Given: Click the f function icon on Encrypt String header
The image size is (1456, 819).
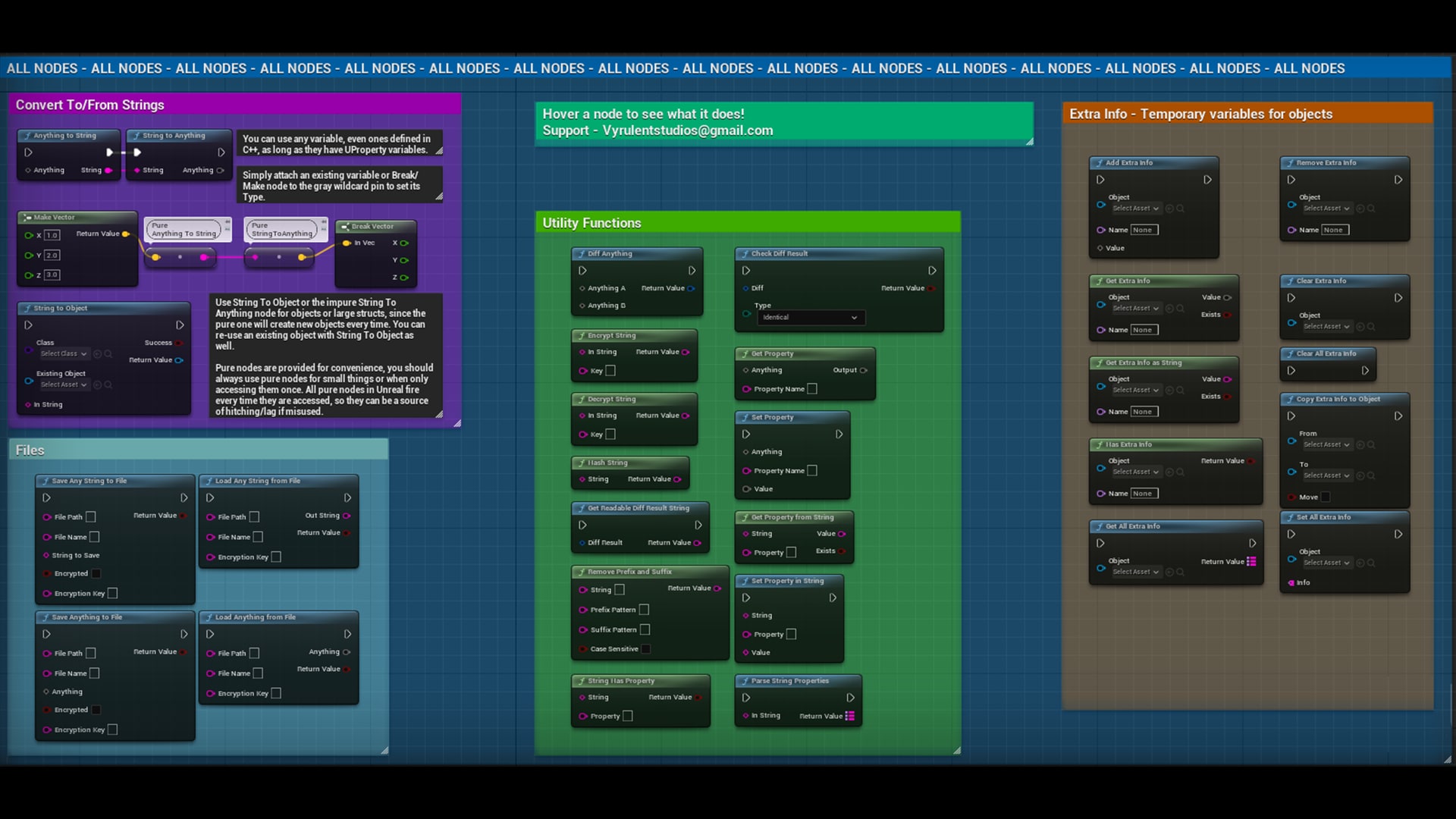Looking at the screenshot, I should click(581, 334).
